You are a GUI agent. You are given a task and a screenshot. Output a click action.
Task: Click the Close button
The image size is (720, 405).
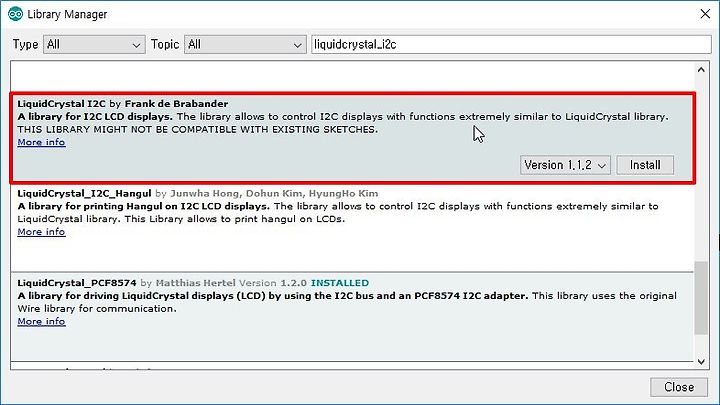pos(679,387)
